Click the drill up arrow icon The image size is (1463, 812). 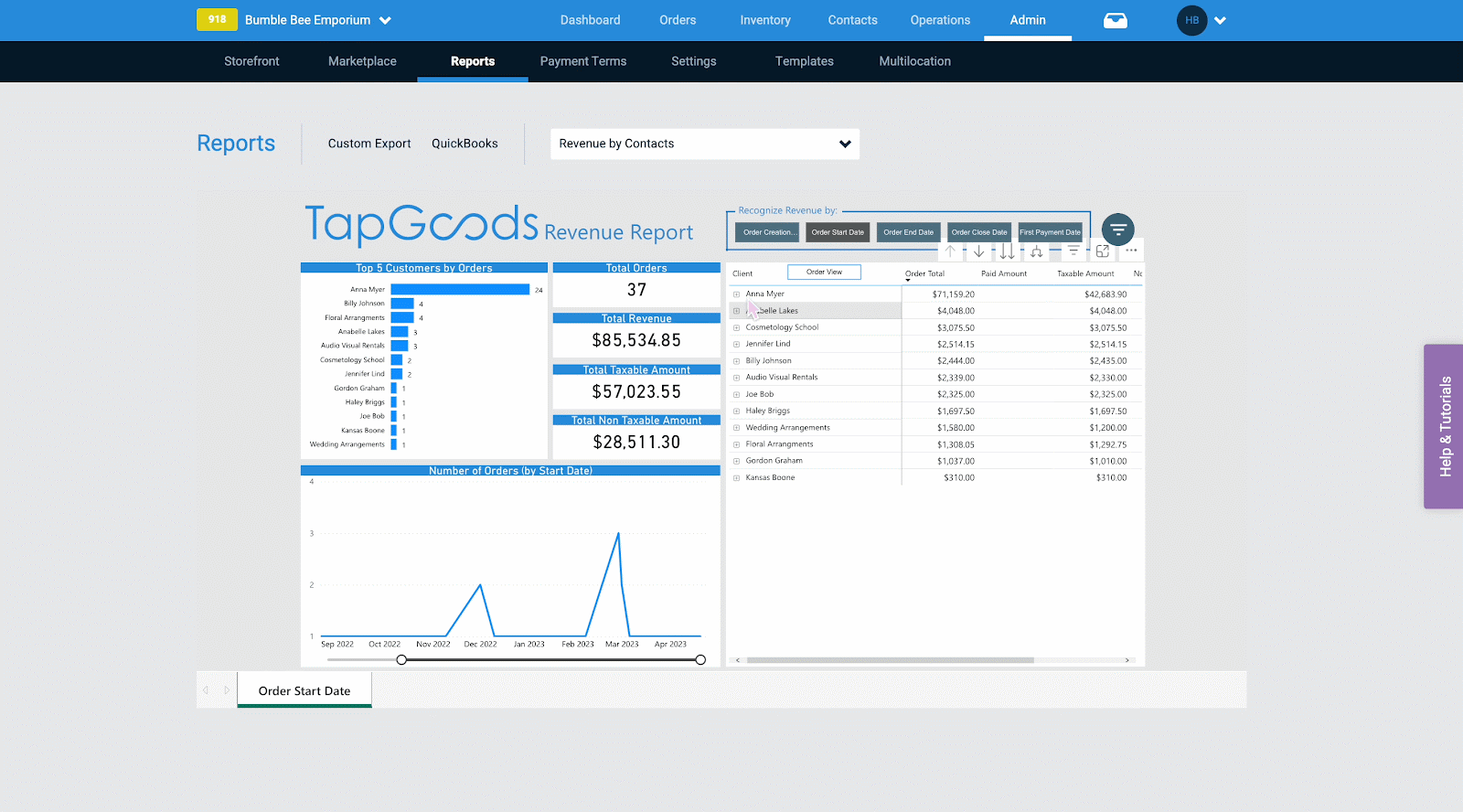[x=950, y=251]
